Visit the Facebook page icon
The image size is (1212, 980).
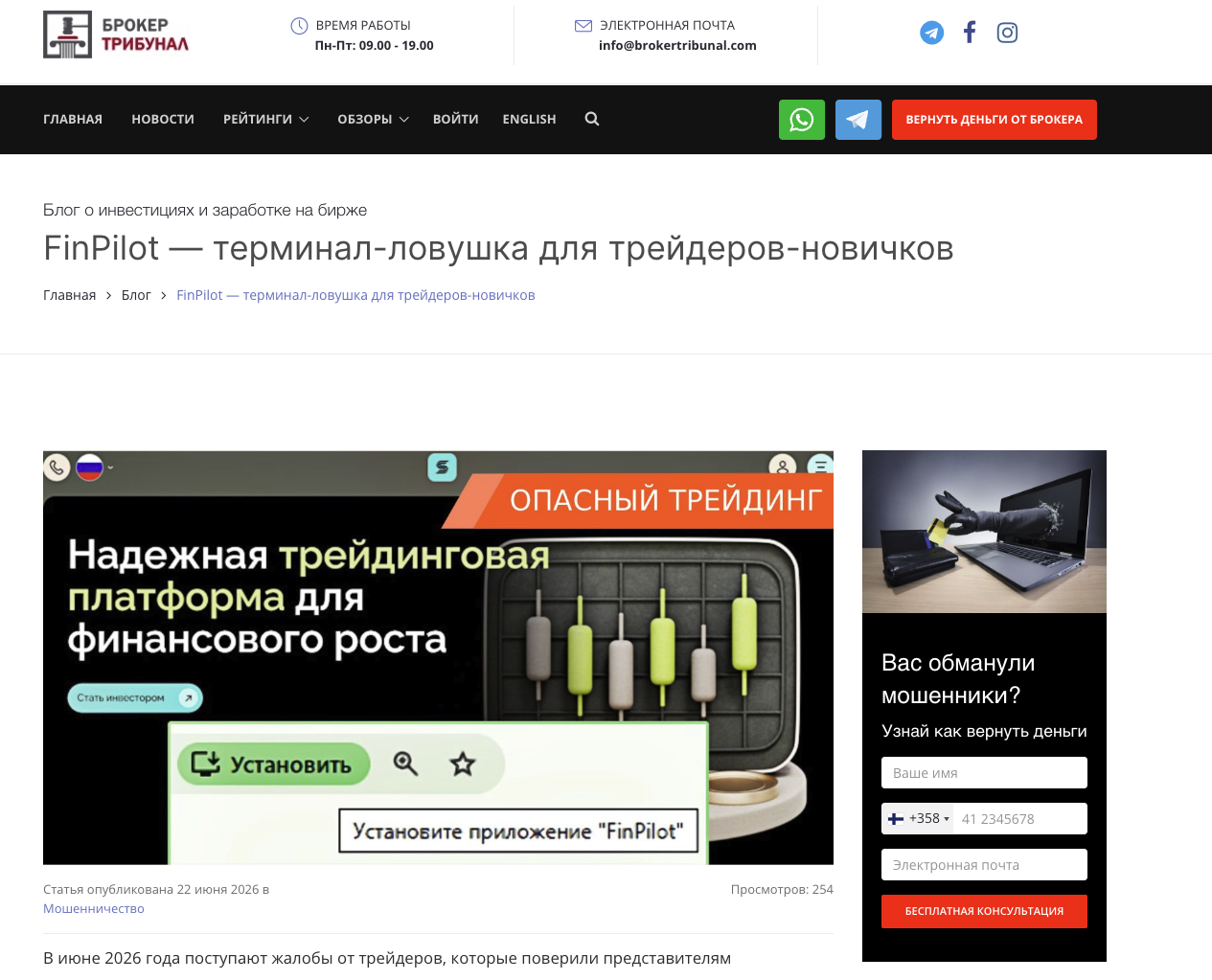pyautogui.click(x=970, y=33)
